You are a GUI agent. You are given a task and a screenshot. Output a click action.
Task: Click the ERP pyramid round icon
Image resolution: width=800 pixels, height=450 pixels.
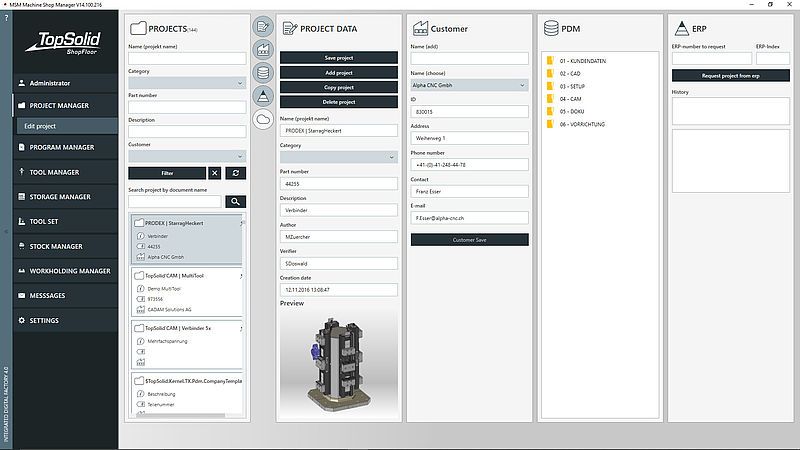263,96
